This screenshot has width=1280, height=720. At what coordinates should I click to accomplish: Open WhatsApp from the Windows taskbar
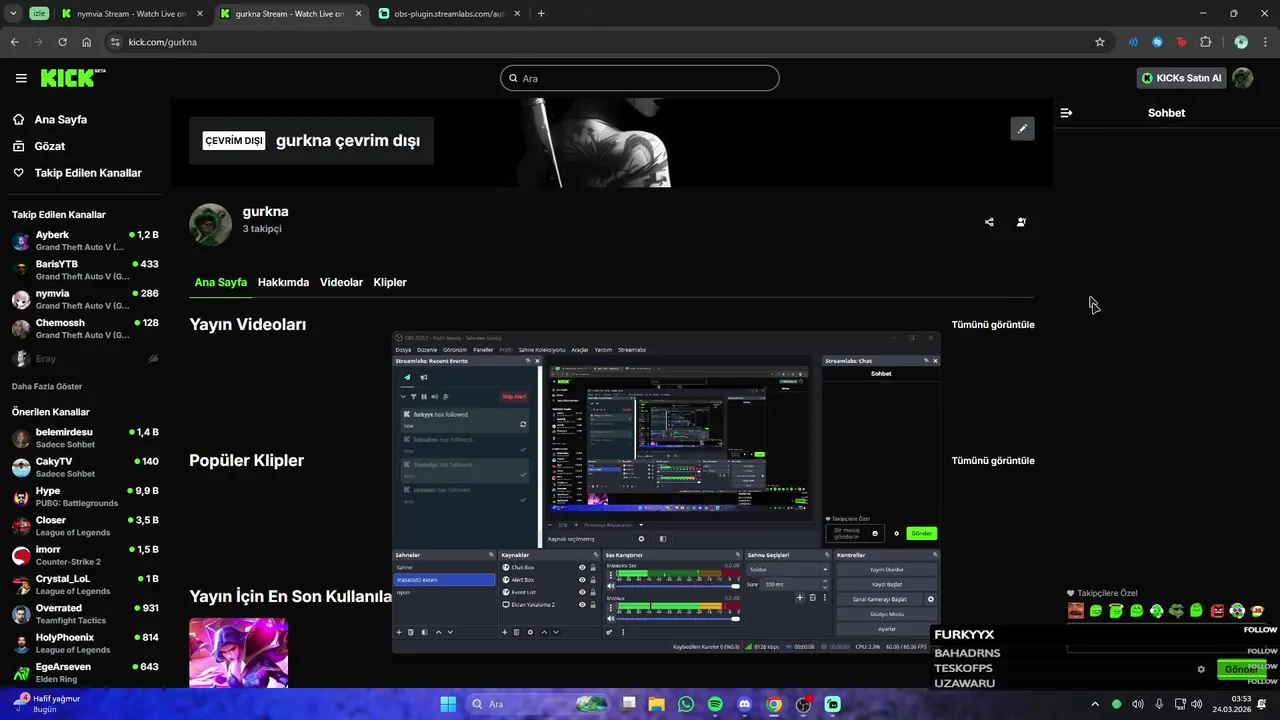click(x=686, y=704)
